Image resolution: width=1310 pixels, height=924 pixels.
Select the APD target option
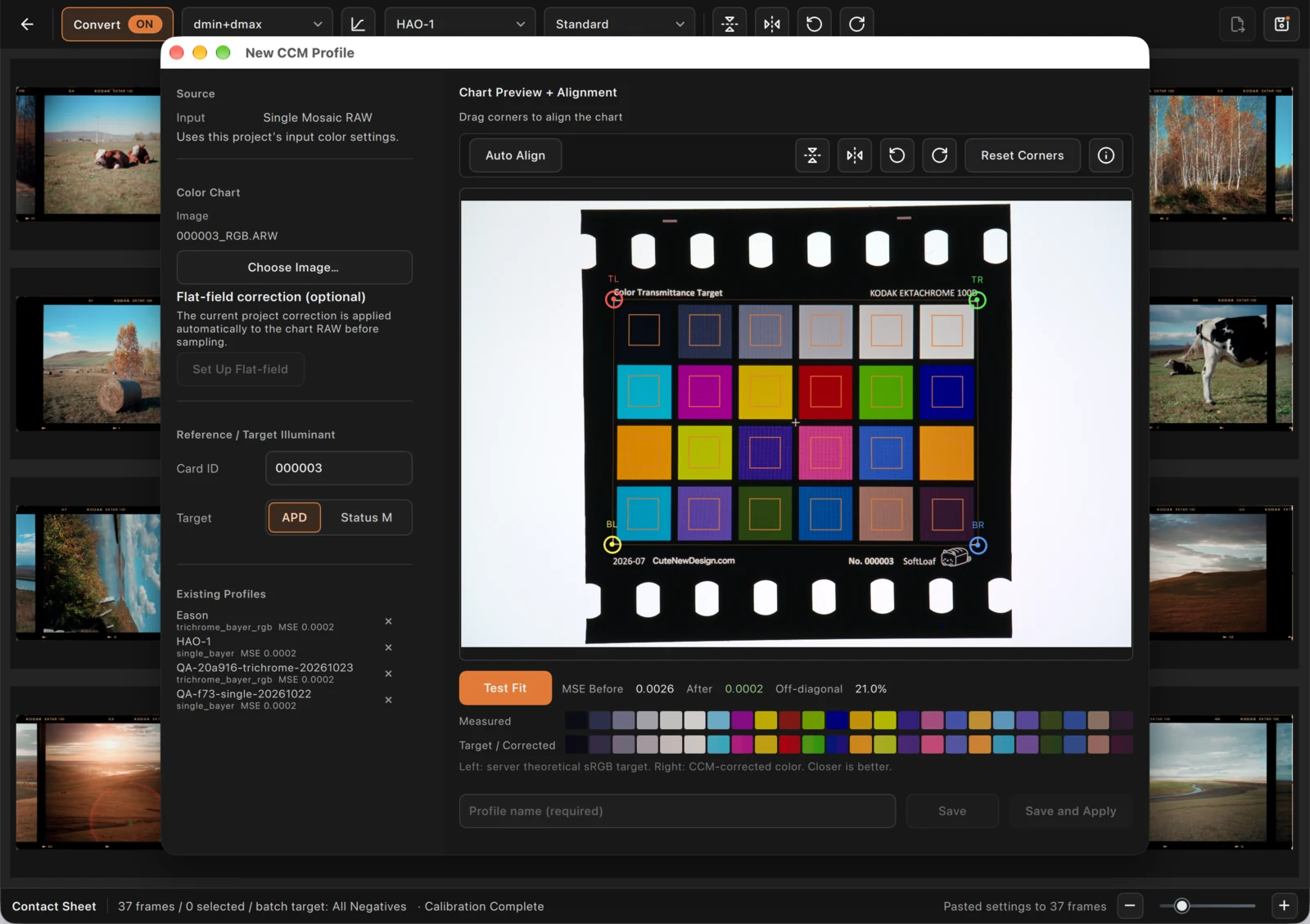pos(295,518)
